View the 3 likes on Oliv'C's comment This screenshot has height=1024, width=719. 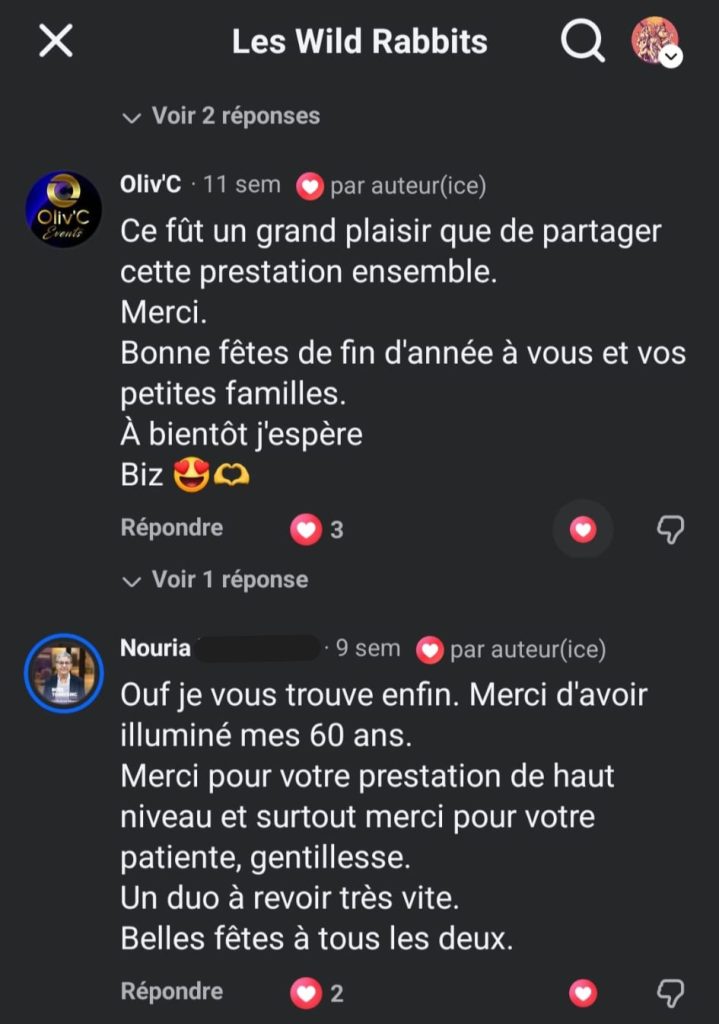[318, 529]
